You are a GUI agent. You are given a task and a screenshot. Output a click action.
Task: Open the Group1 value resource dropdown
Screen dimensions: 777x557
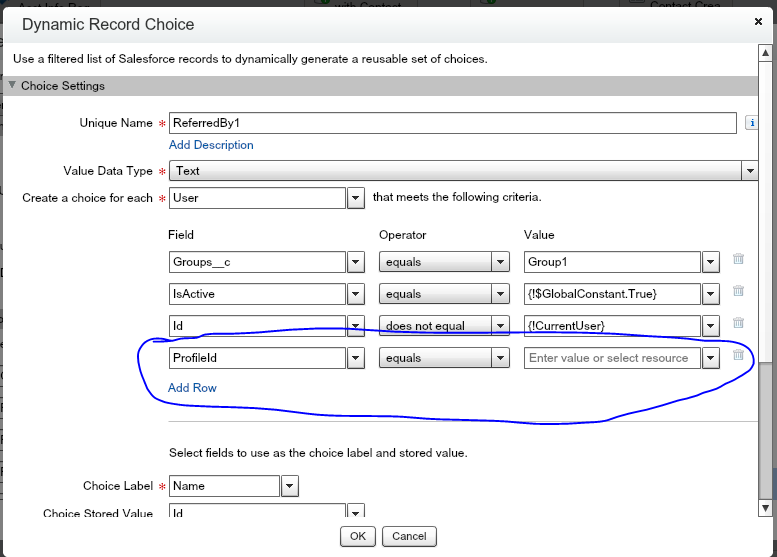710,262
